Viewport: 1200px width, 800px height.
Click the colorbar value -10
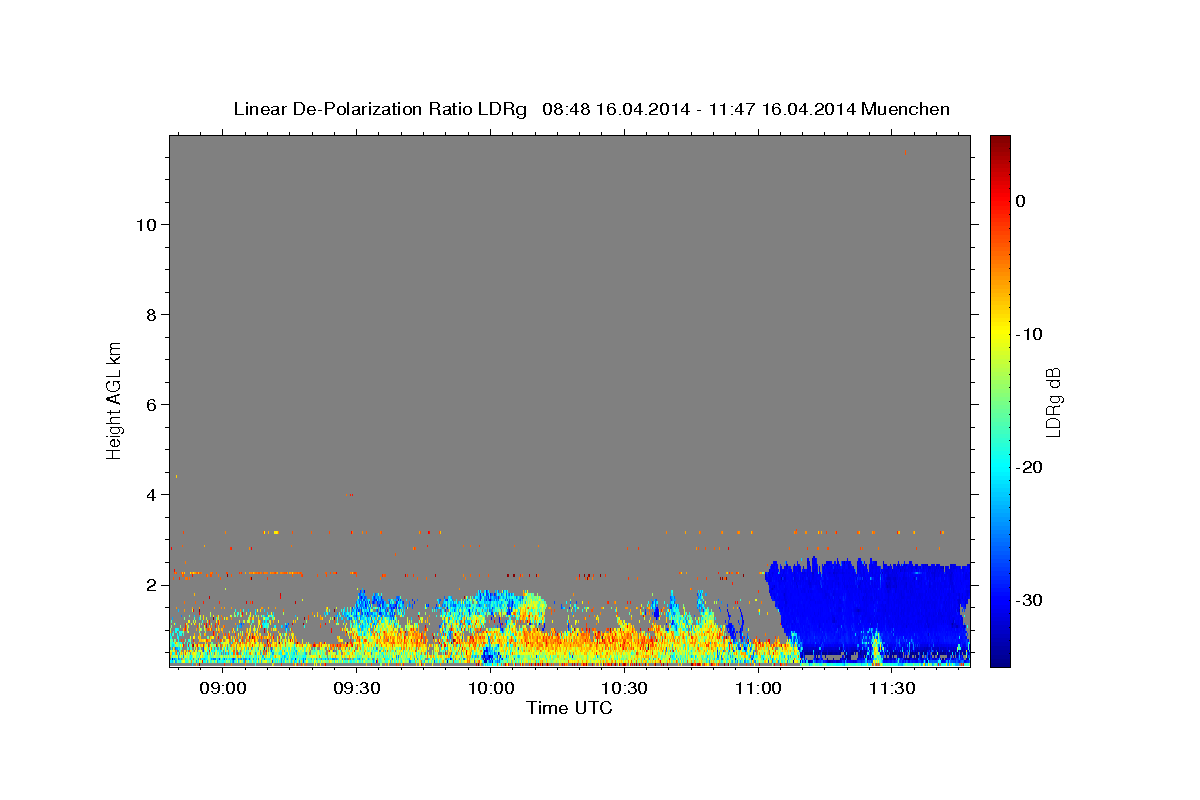tap(1030, 334)
